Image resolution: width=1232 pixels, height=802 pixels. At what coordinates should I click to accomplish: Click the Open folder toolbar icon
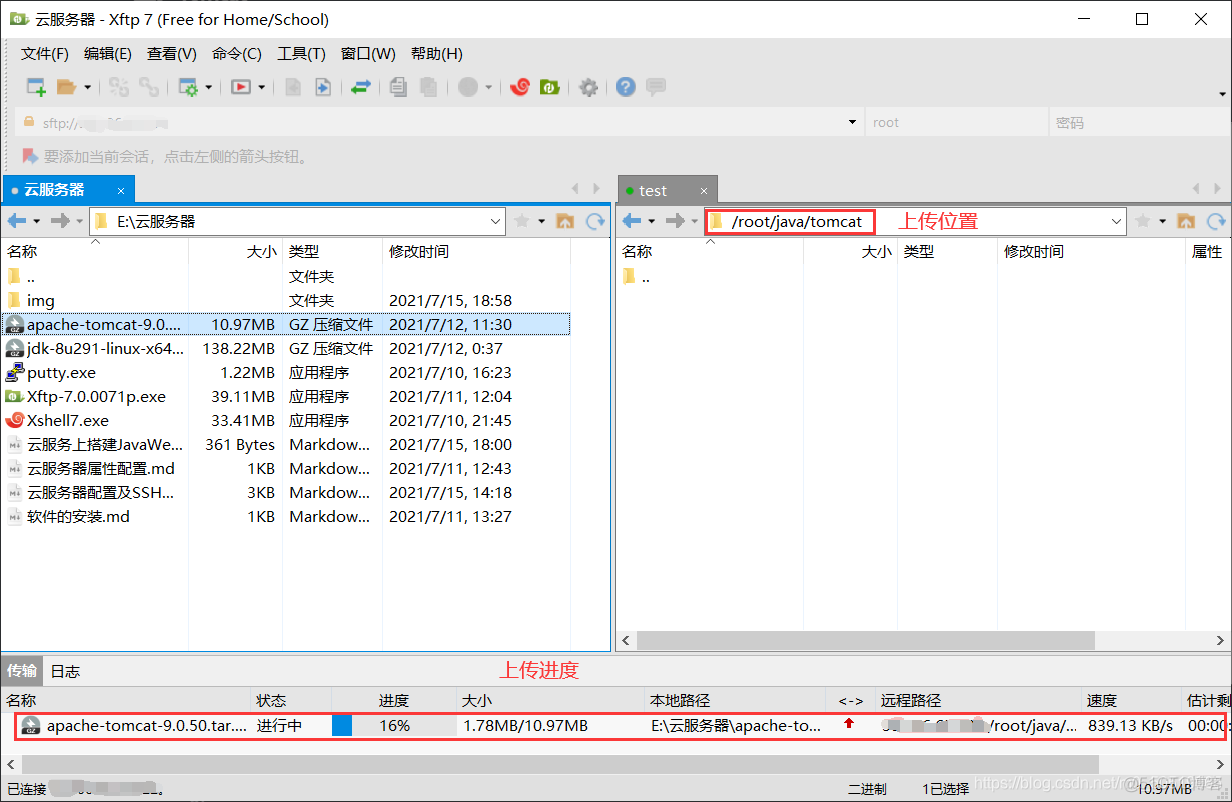pyautogui.click(x=66, y=87)
